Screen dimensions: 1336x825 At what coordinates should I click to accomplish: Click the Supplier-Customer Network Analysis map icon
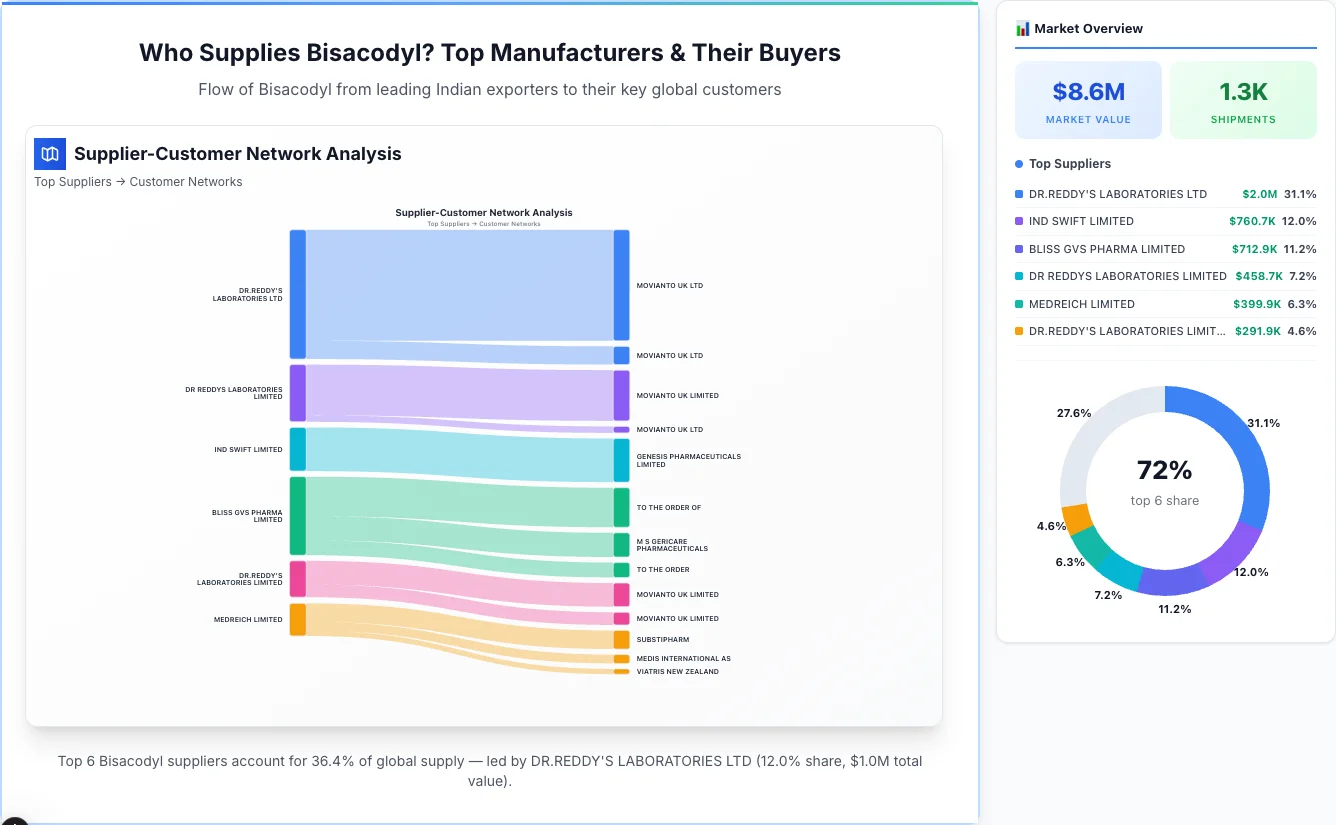[49, 154]
